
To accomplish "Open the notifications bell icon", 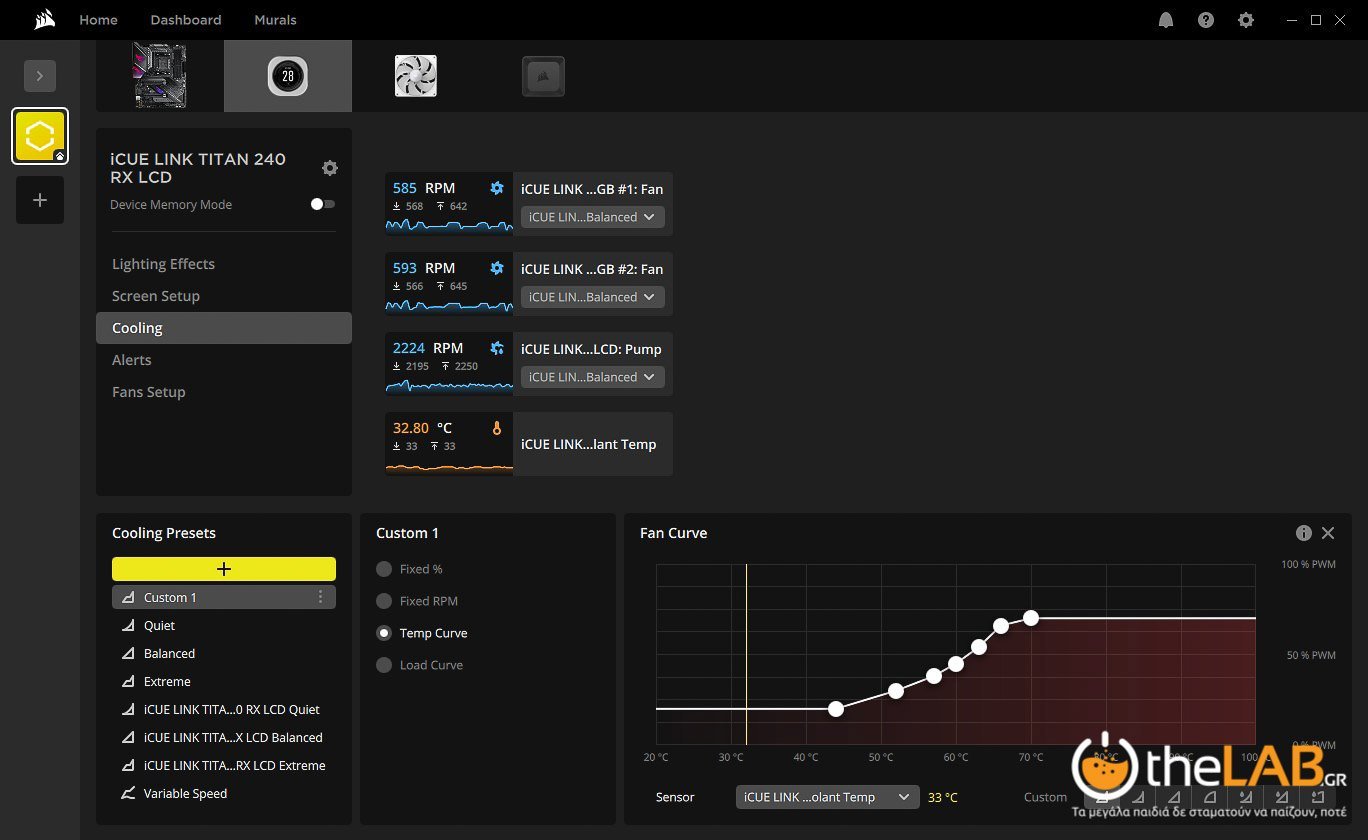I will tap(1166, 20).
